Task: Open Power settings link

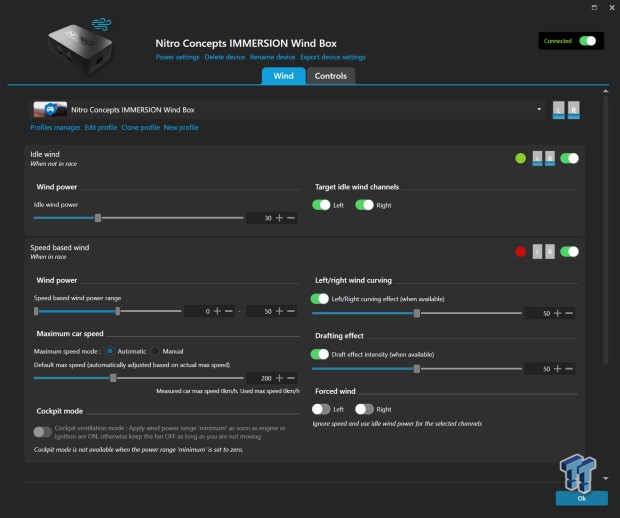Action: pos(177,58)
